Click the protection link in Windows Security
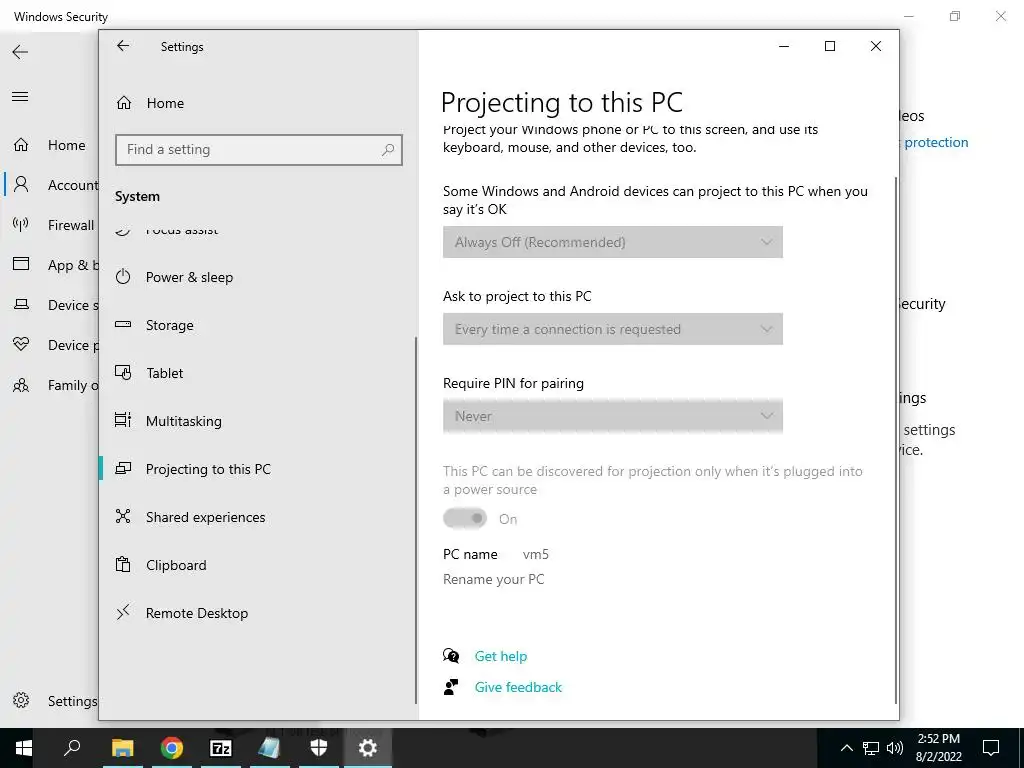This screenshot has width=1024, height=768. (x=936, y=142)
